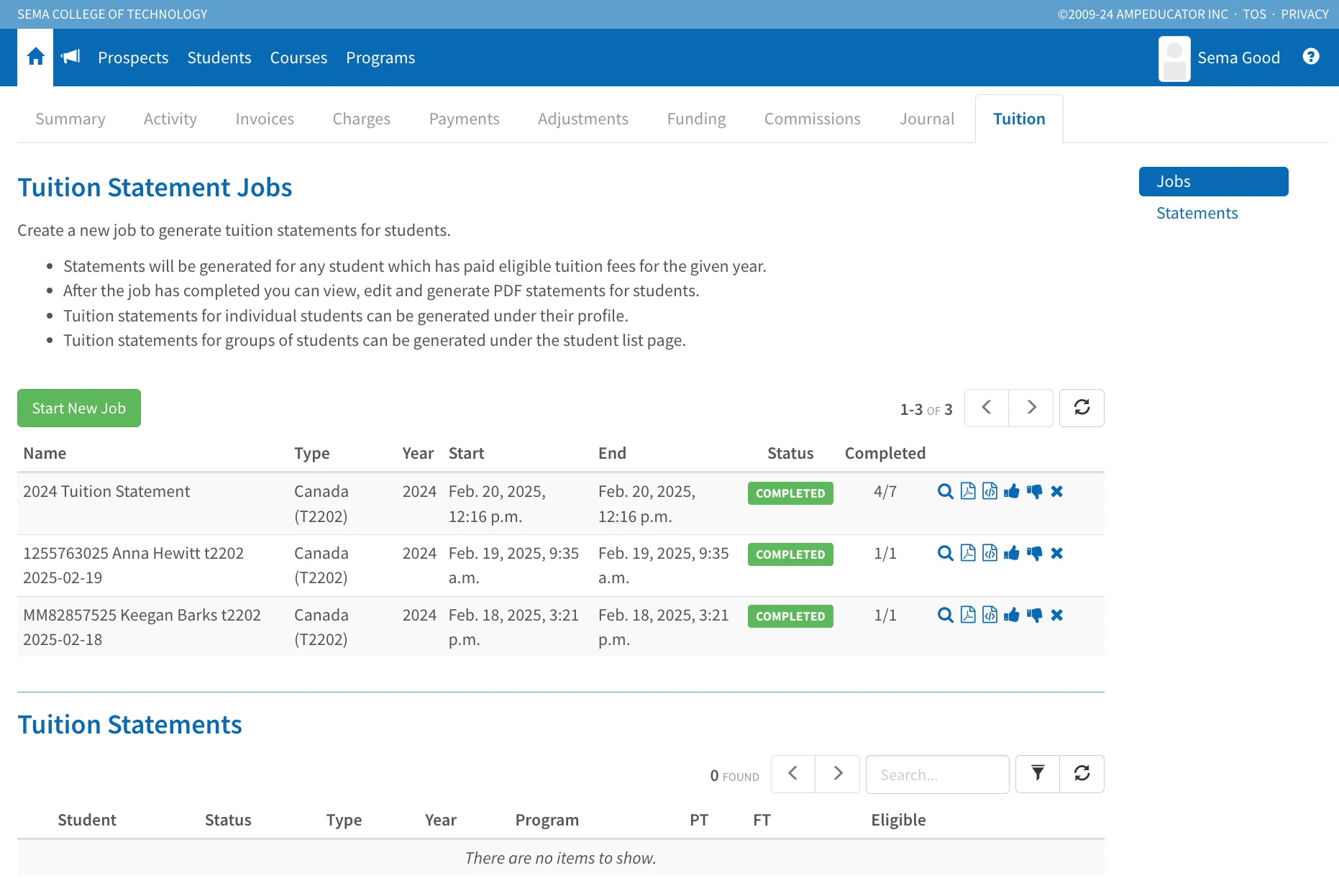1339x896 pixels.
Task: Refresh the tuition statement jobs list
Action: point(1082,408)
